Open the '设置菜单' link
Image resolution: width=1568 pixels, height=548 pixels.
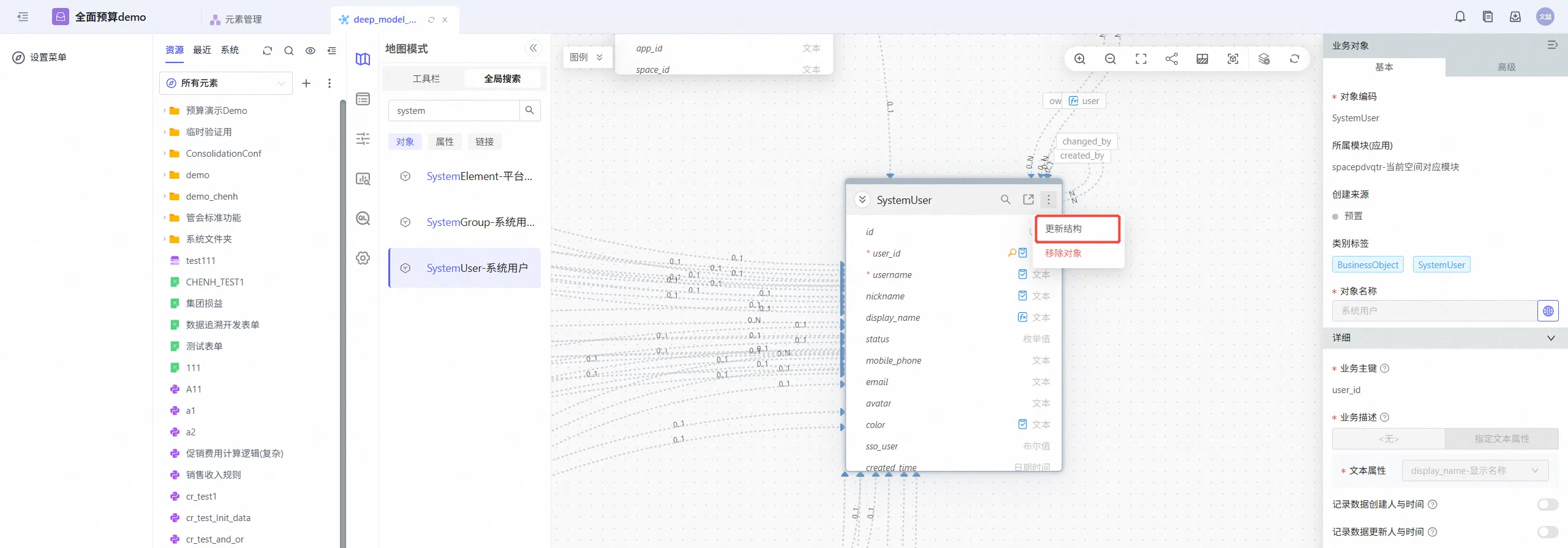pyautogui.click(x=40, y=58)
